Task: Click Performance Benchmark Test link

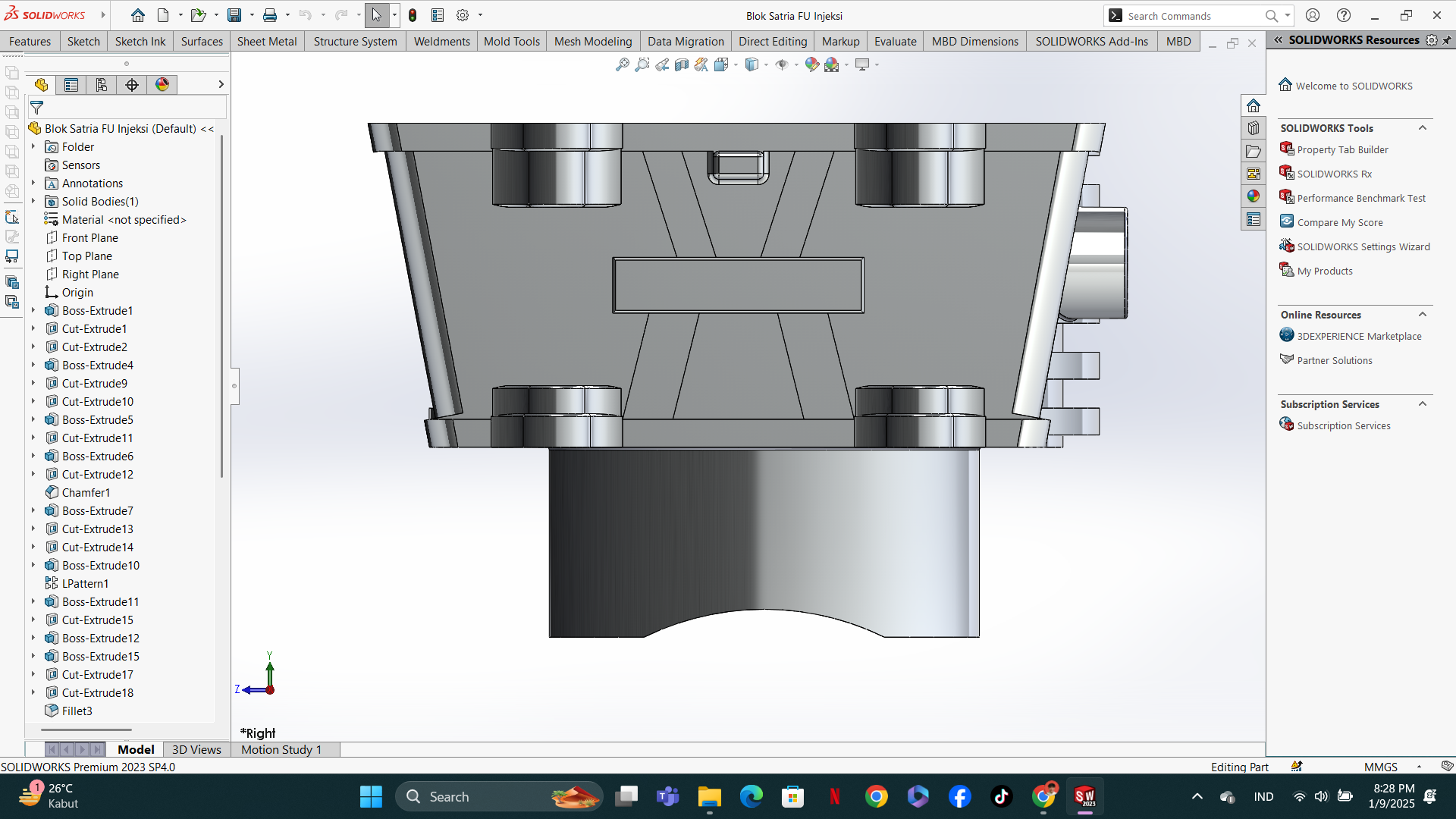Action: (x=1361, y=199)
